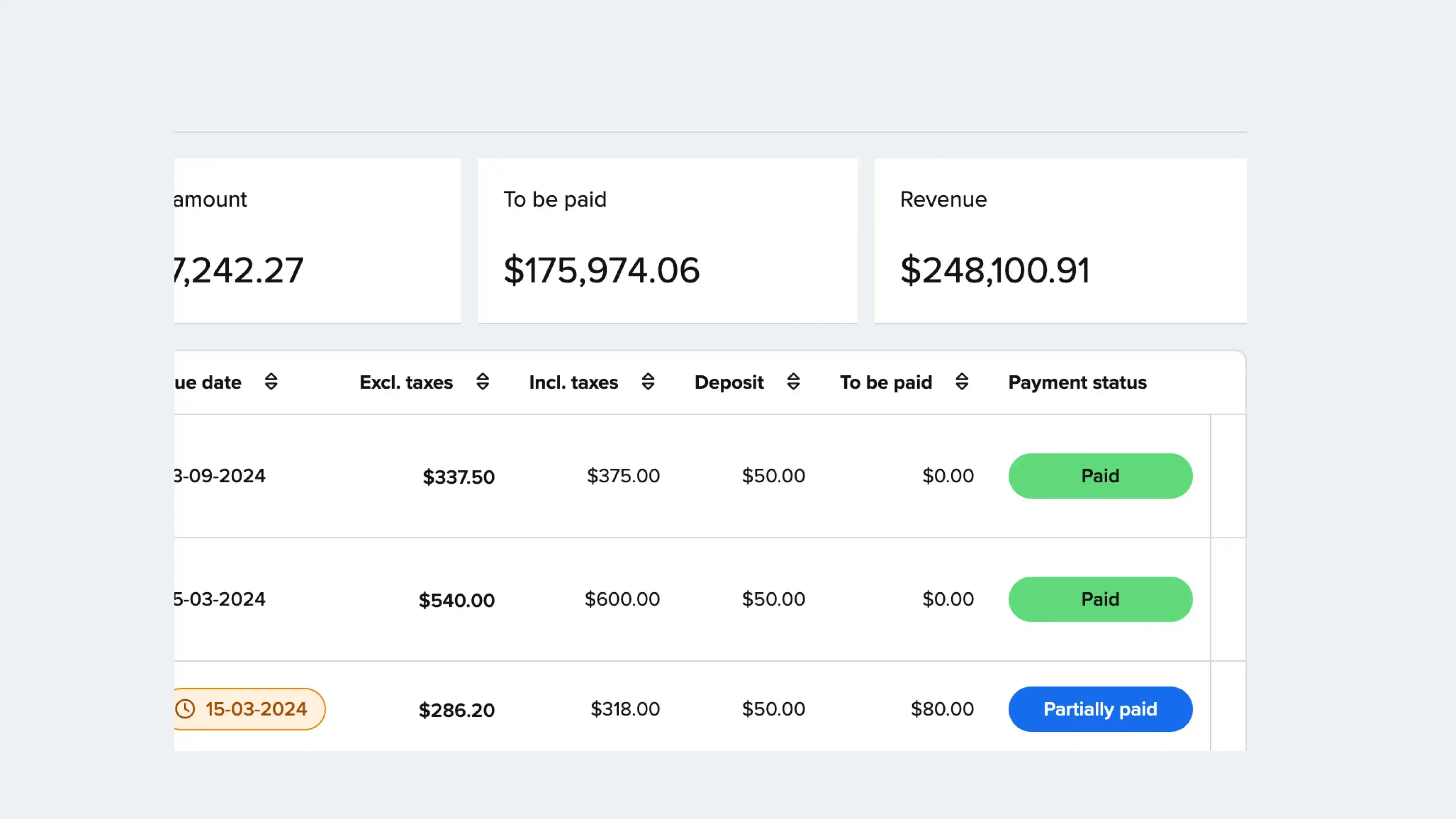Click the Excl. taxes sort icon
This screenshot has height=819, width=1456.
[482, 382]
